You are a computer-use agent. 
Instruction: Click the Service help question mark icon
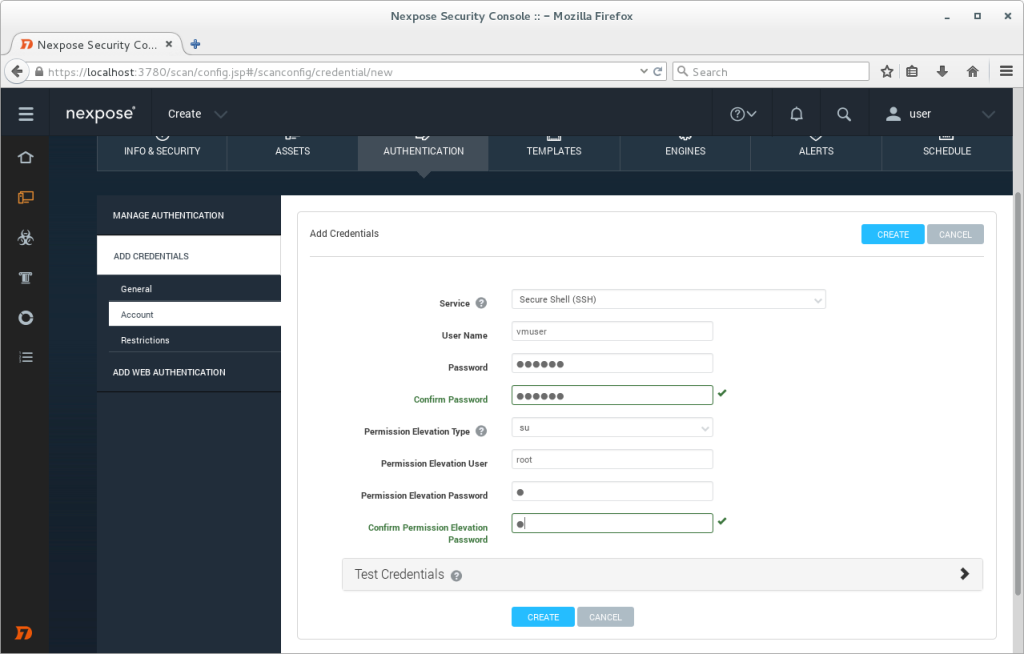pyautogui.click(x=481, y=302)
